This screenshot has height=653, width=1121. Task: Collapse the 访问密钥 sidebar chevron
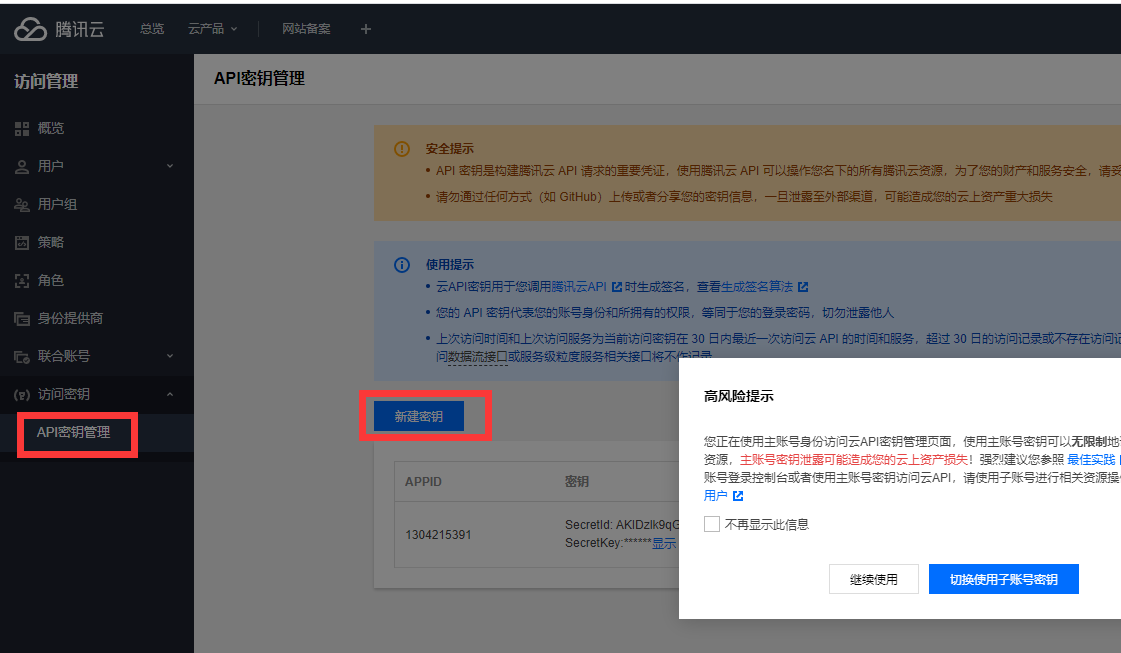169,394
